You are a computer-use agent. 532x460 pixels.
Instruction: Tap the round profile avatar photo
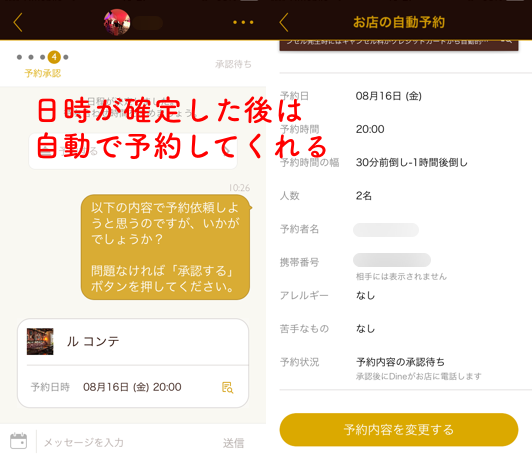point(117,22)
